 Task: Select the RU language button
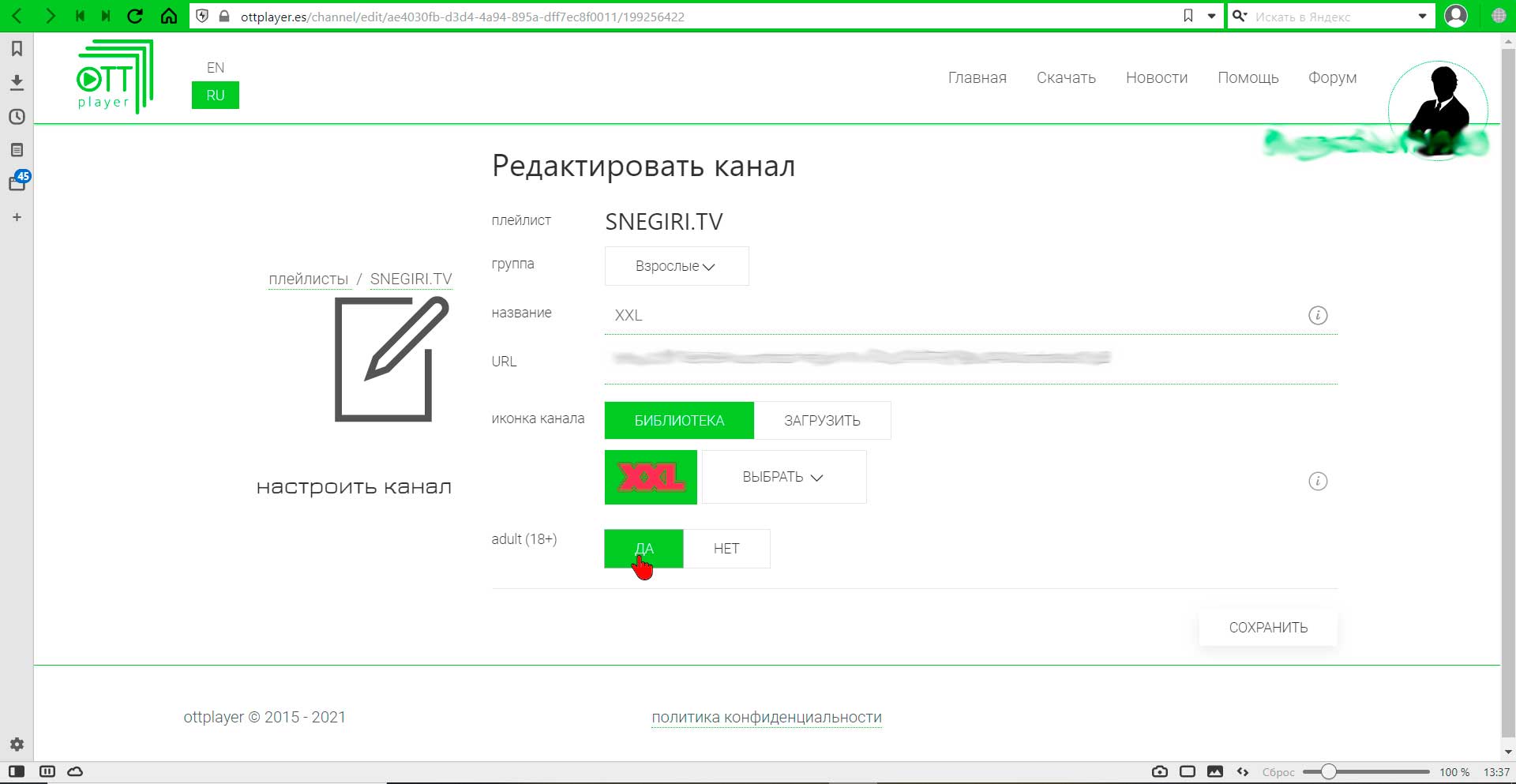[x=215, y=96]
